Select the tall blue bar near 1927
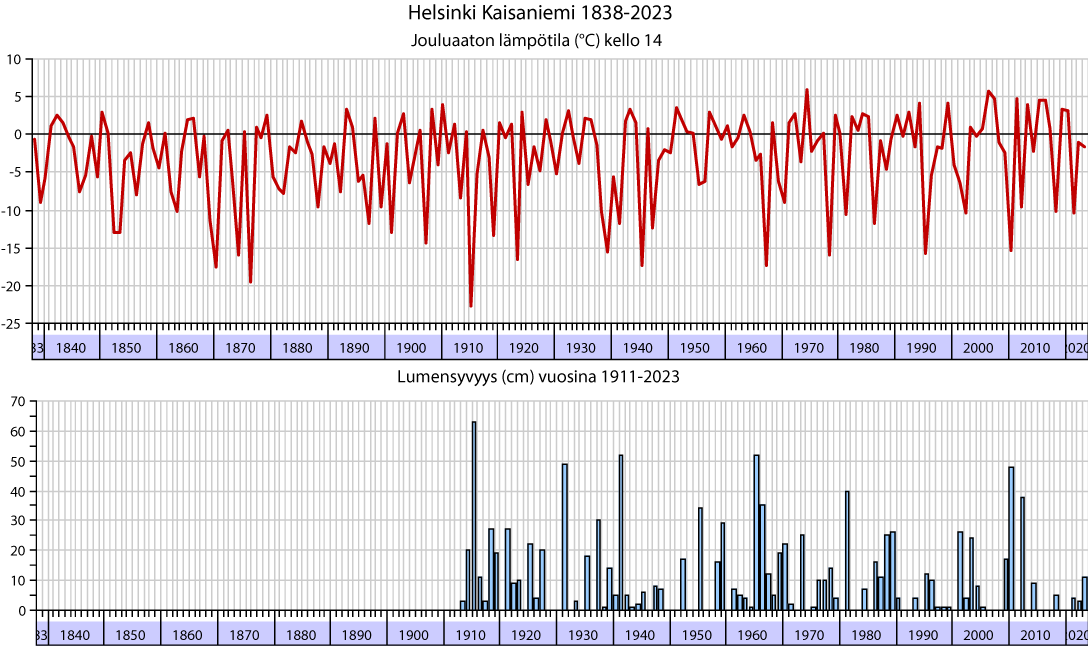The height and width of the screenshot is (647, 1088). [x=565, y=536]
